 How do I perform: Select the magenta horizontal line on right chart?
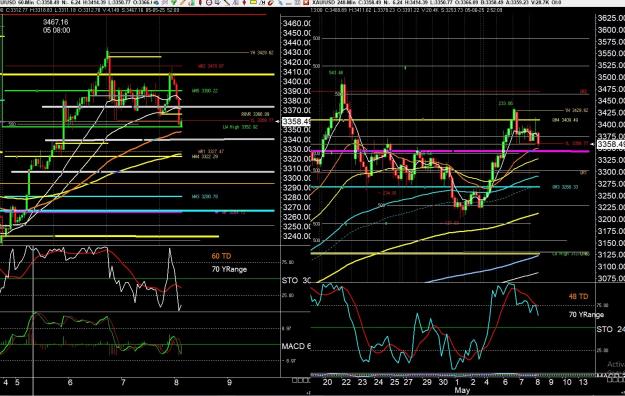tap(450, 151)
